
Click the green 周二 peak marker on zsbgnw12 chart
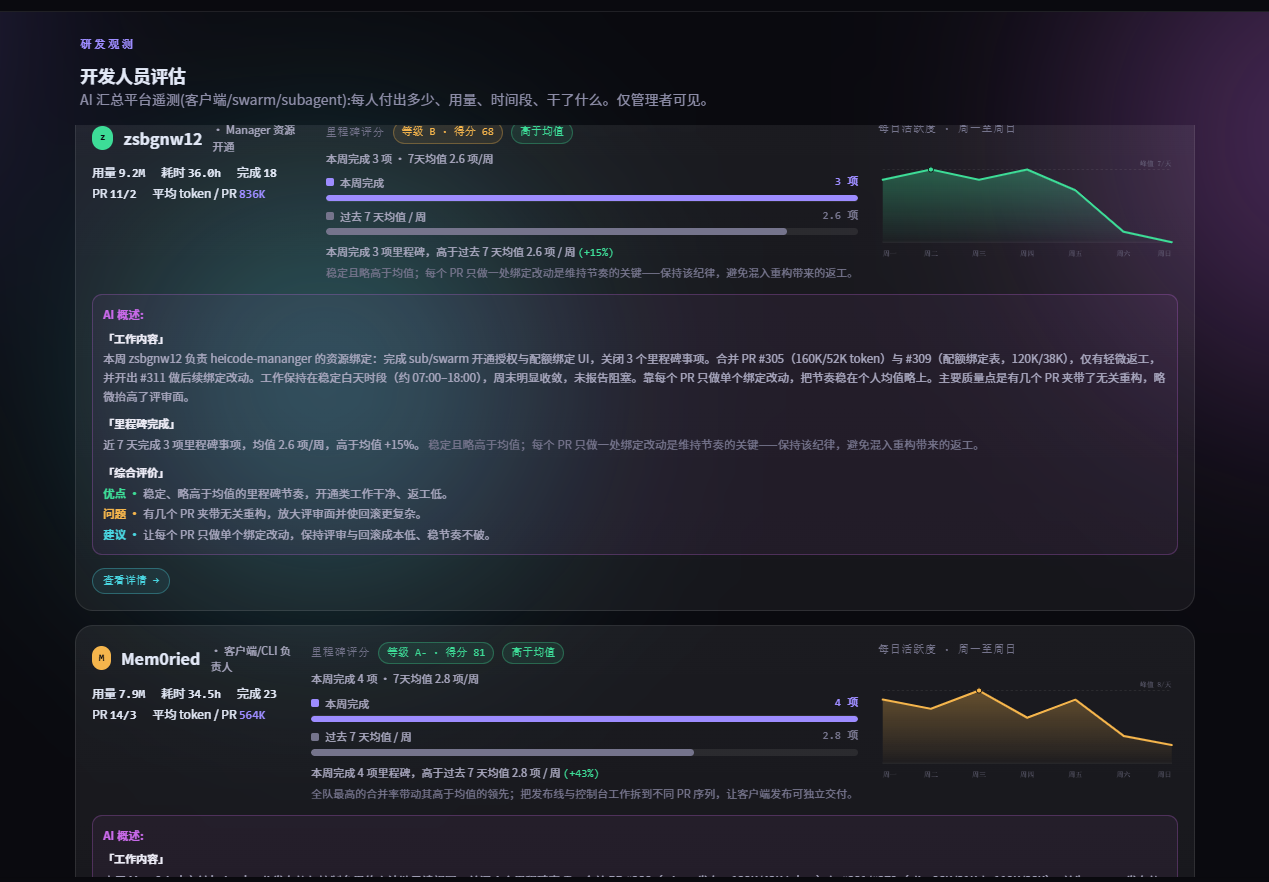[931, 169]
